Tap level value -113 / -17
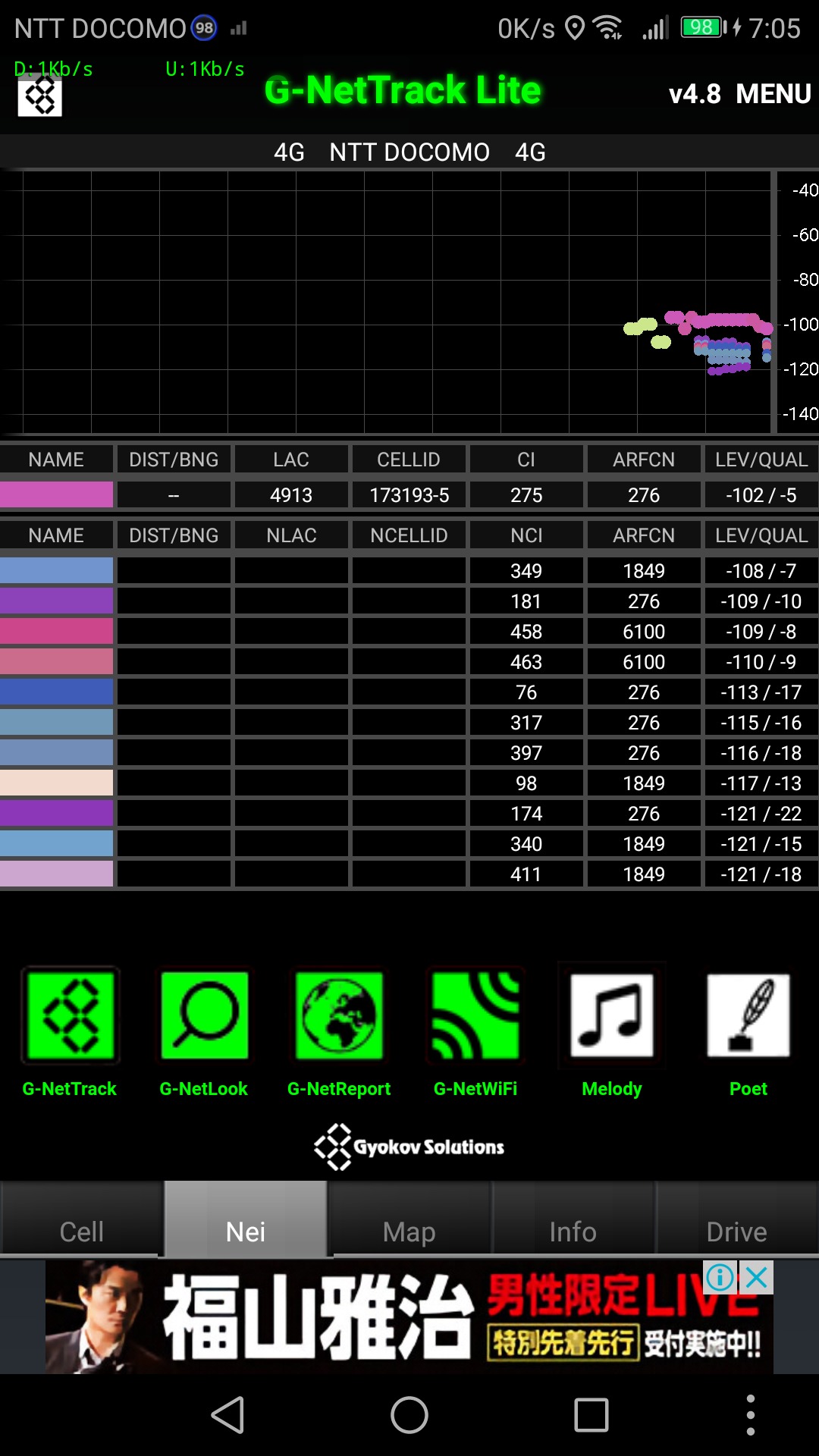 [761, 692]
